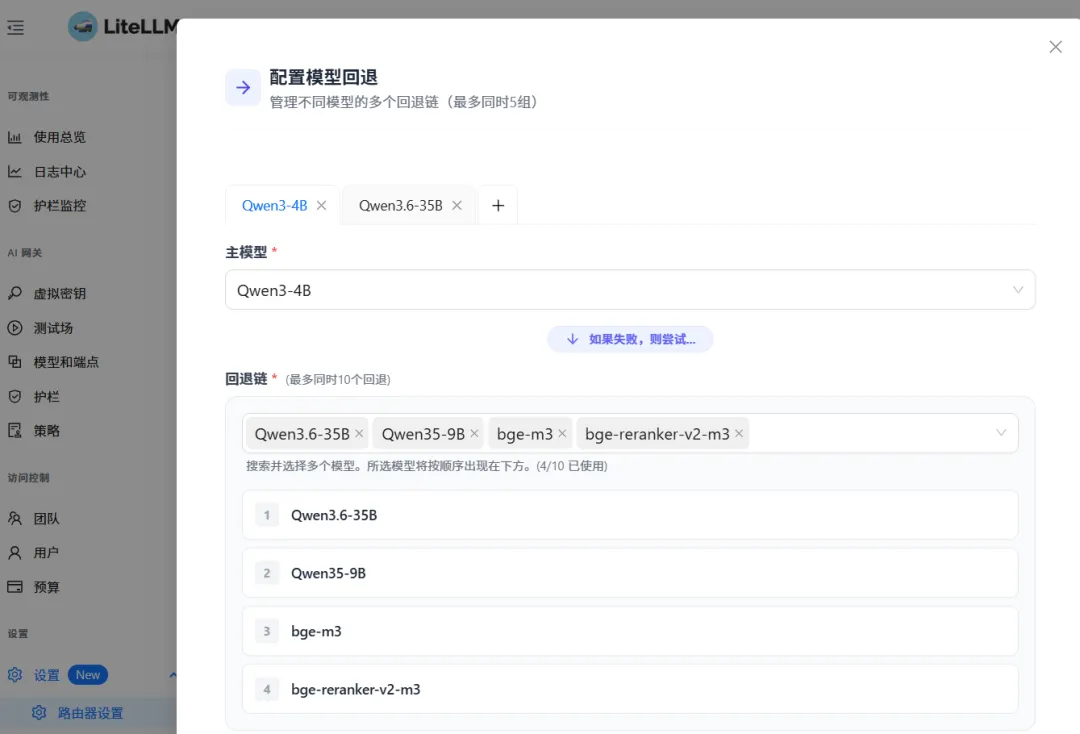Click the 使用总览 bar chart icon
This screenshot has width=1080, height=734.
coord(14,137)
